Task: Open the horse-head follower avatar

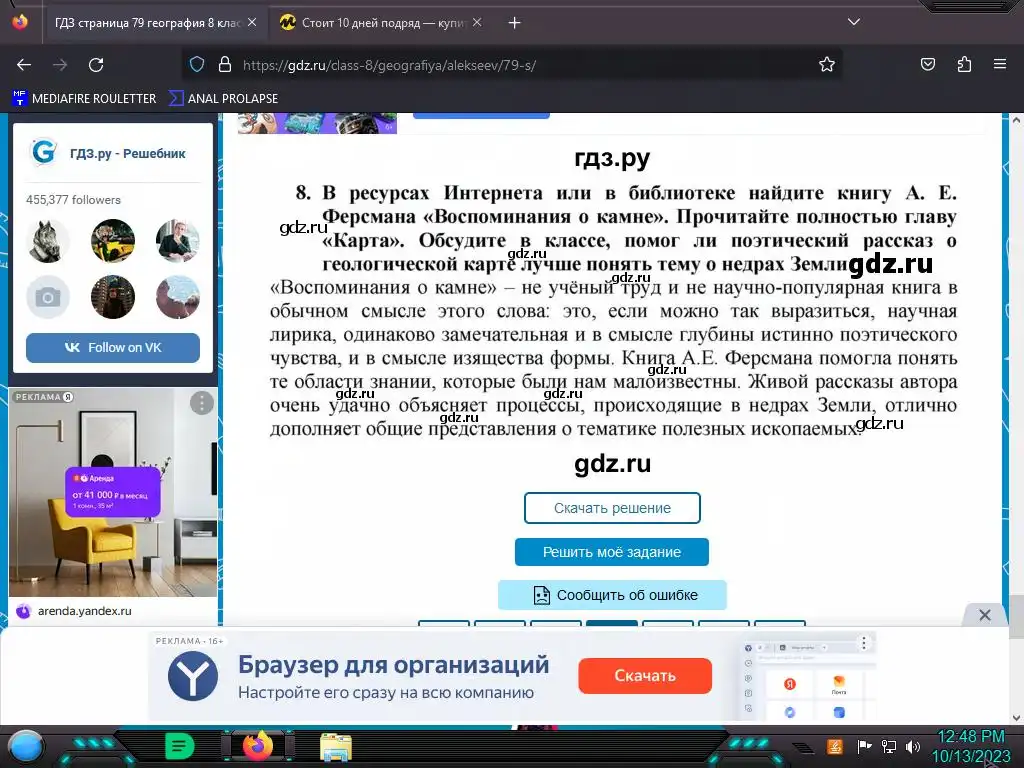Action: 48,241
